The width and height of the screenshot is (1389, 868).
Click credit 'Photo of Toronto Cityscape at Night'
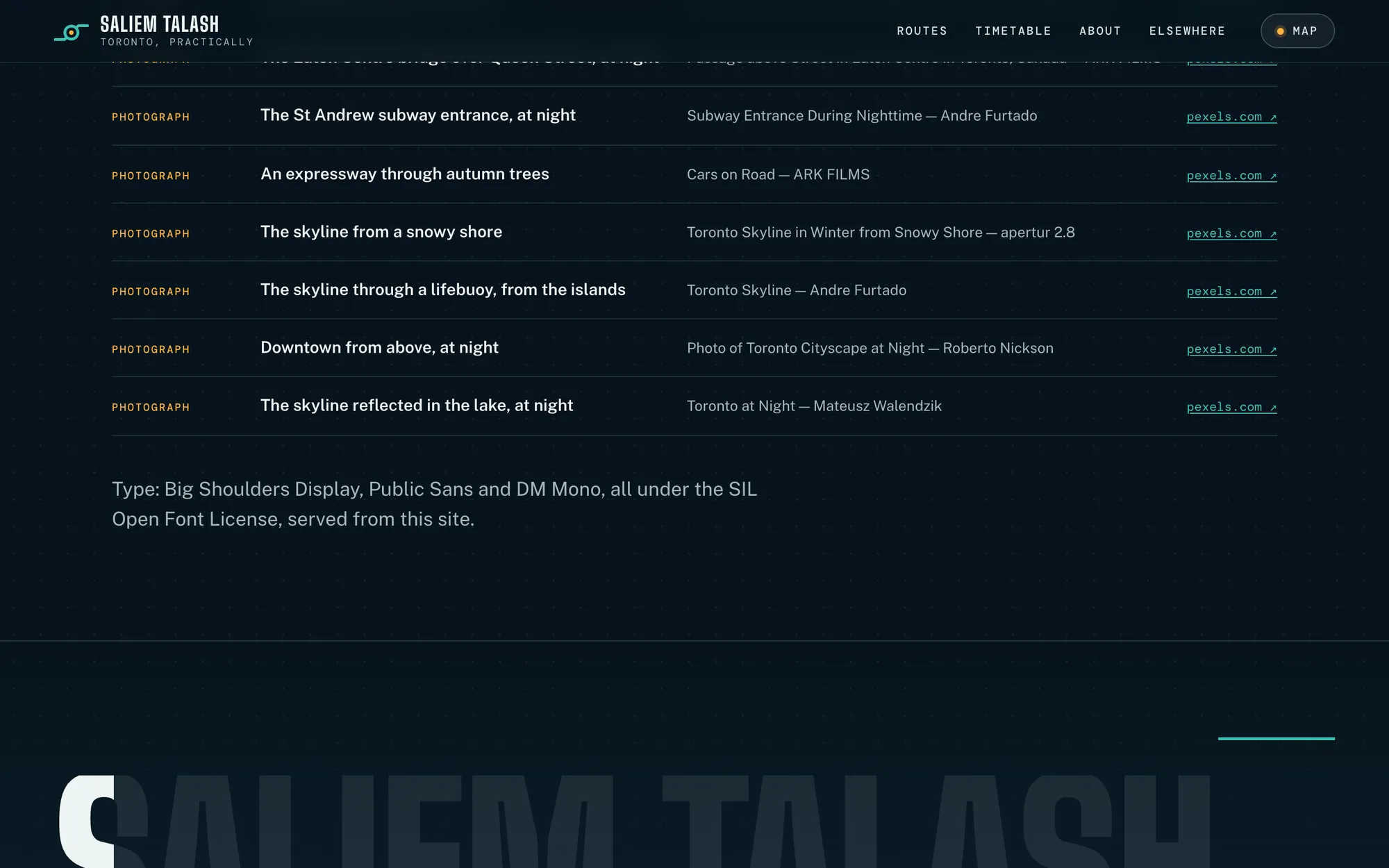point(806,348)
